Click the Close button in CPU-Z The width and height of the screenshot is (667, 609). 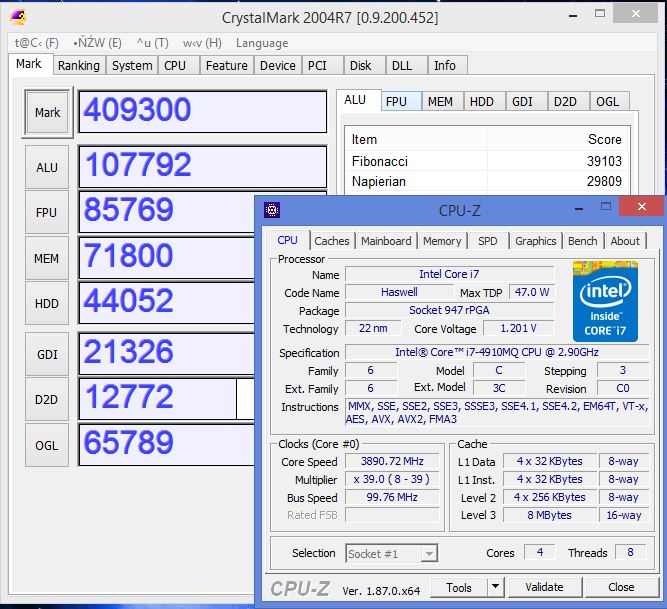coord(621,587)
